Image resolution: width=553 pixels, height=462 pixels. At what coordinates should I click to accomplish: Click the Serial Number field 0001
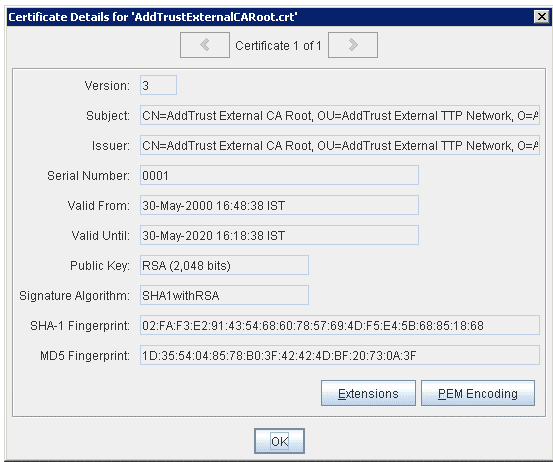coord(279,175)
